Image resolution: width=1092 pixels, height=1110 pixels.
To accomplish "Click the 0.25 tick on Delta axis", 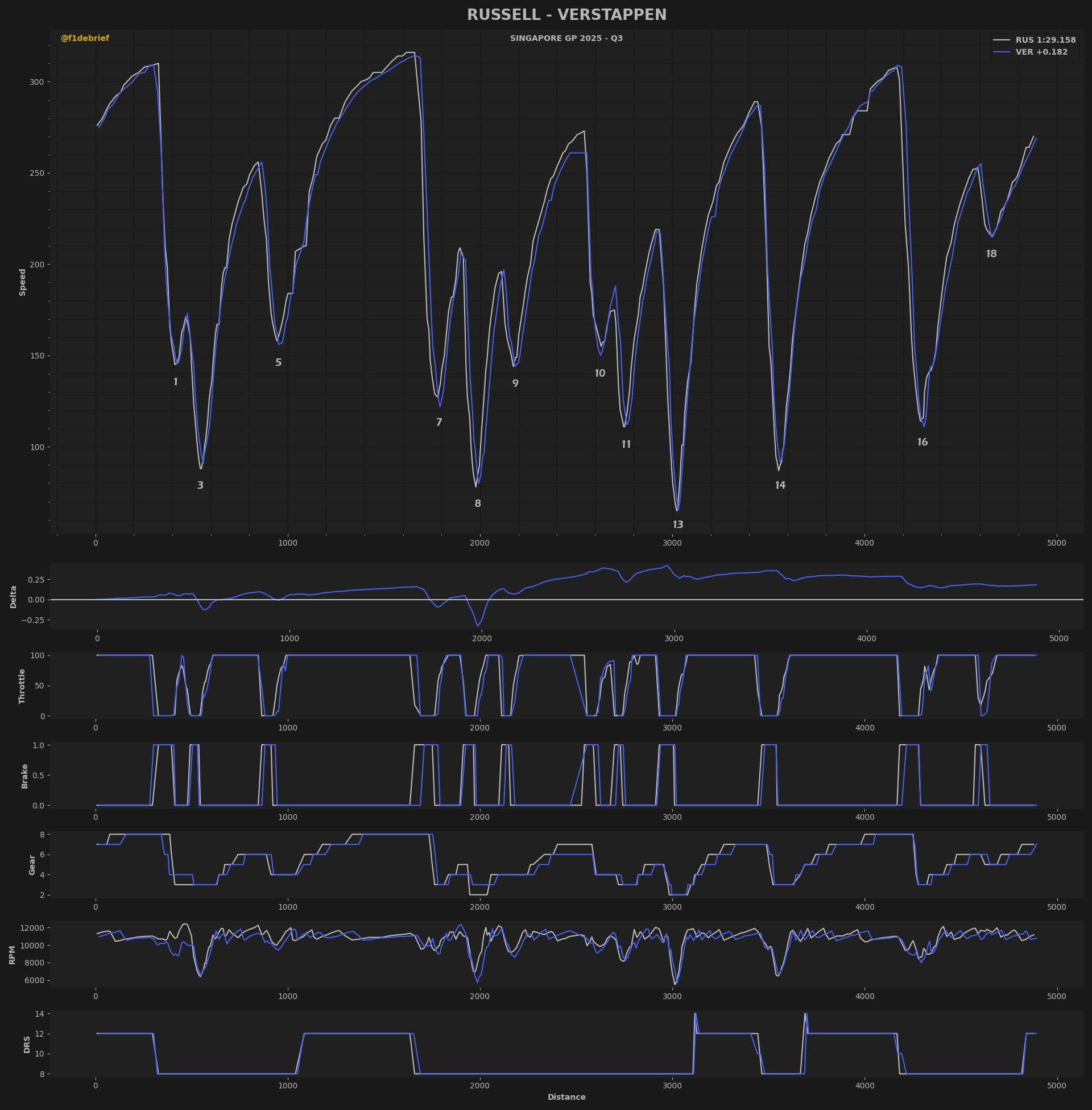I will pyautogui.click(x=36, y=579).
